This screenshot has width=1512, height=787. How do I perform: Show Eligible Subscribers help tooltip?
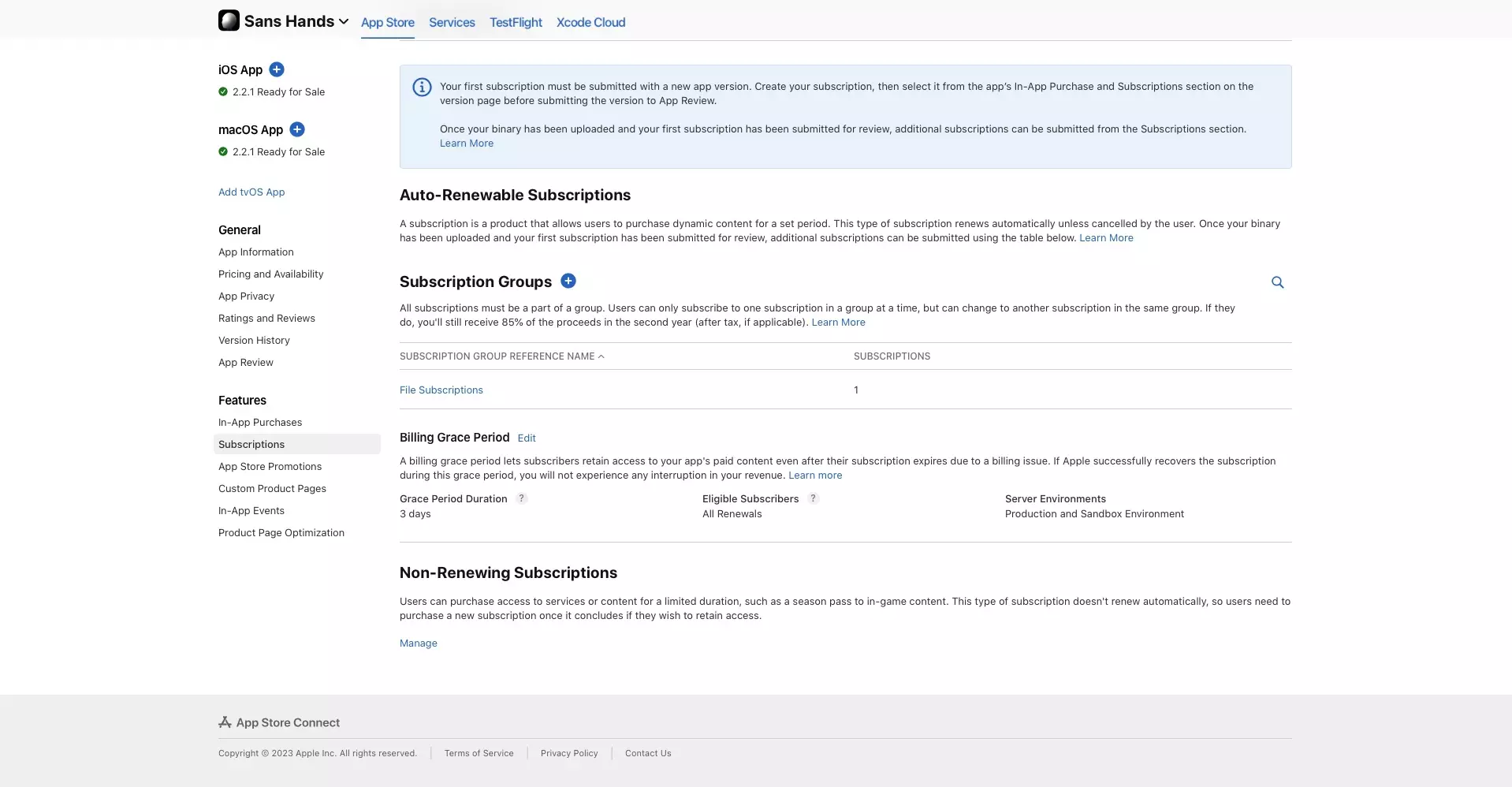click(813, 498)
